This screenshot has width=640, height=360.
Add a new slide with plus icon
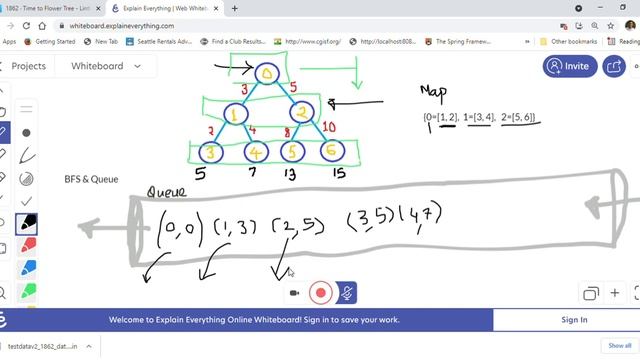tap(615, 293)
